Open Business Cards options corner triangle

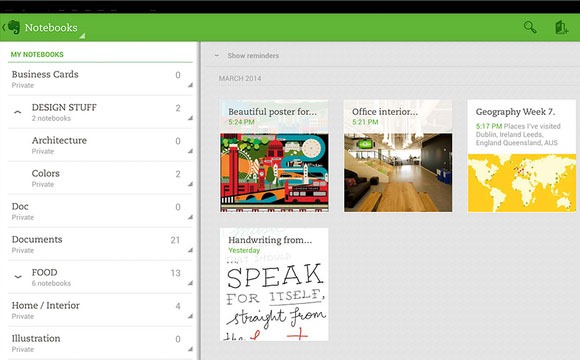tap(190, 85)
